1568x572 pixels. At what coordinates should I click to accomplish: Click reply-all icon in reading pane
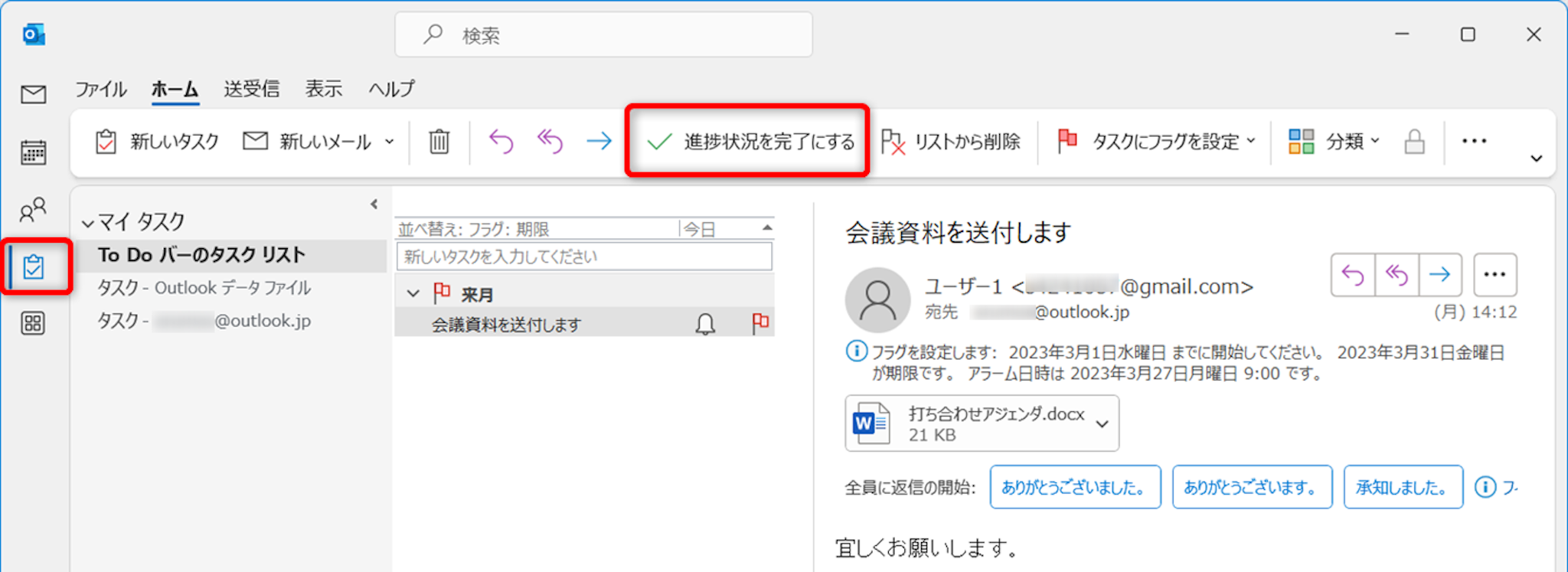point(1396,275)
